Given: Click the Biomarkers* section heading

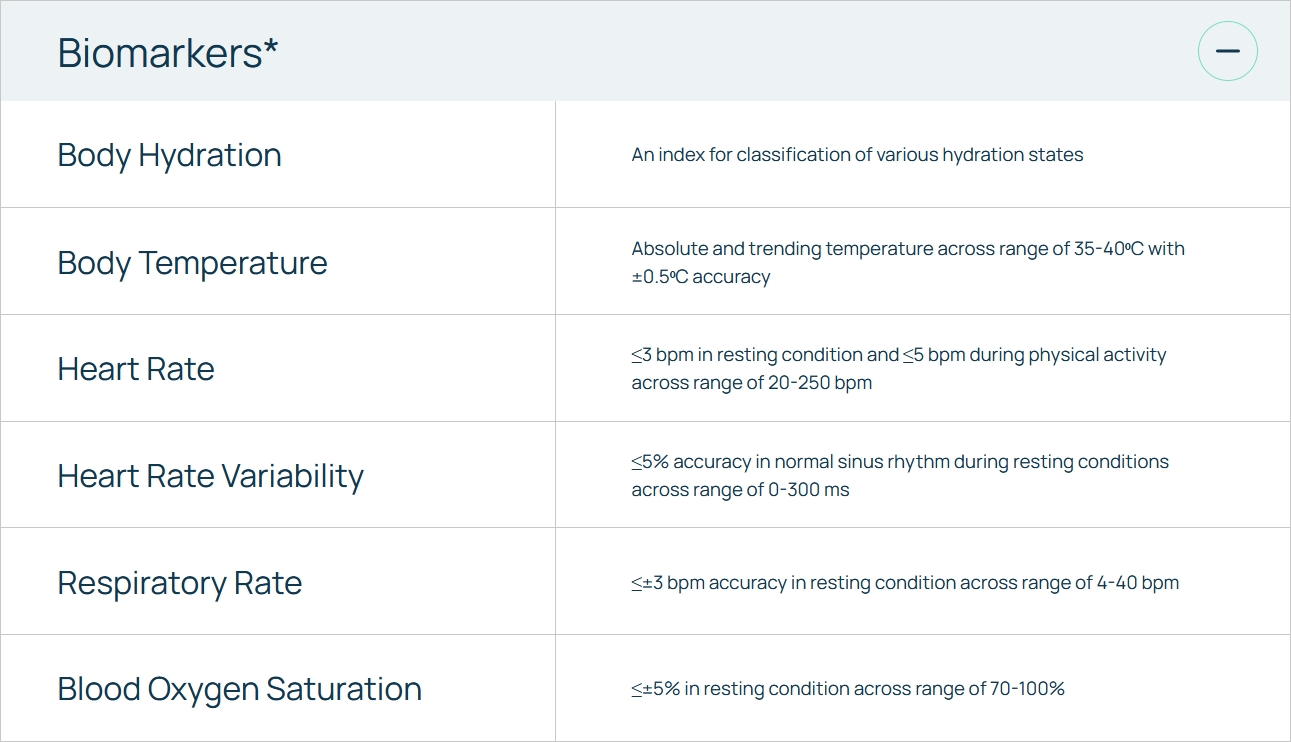Looking at the screenshot, I should pyautogui.click(x=168, y=52).
